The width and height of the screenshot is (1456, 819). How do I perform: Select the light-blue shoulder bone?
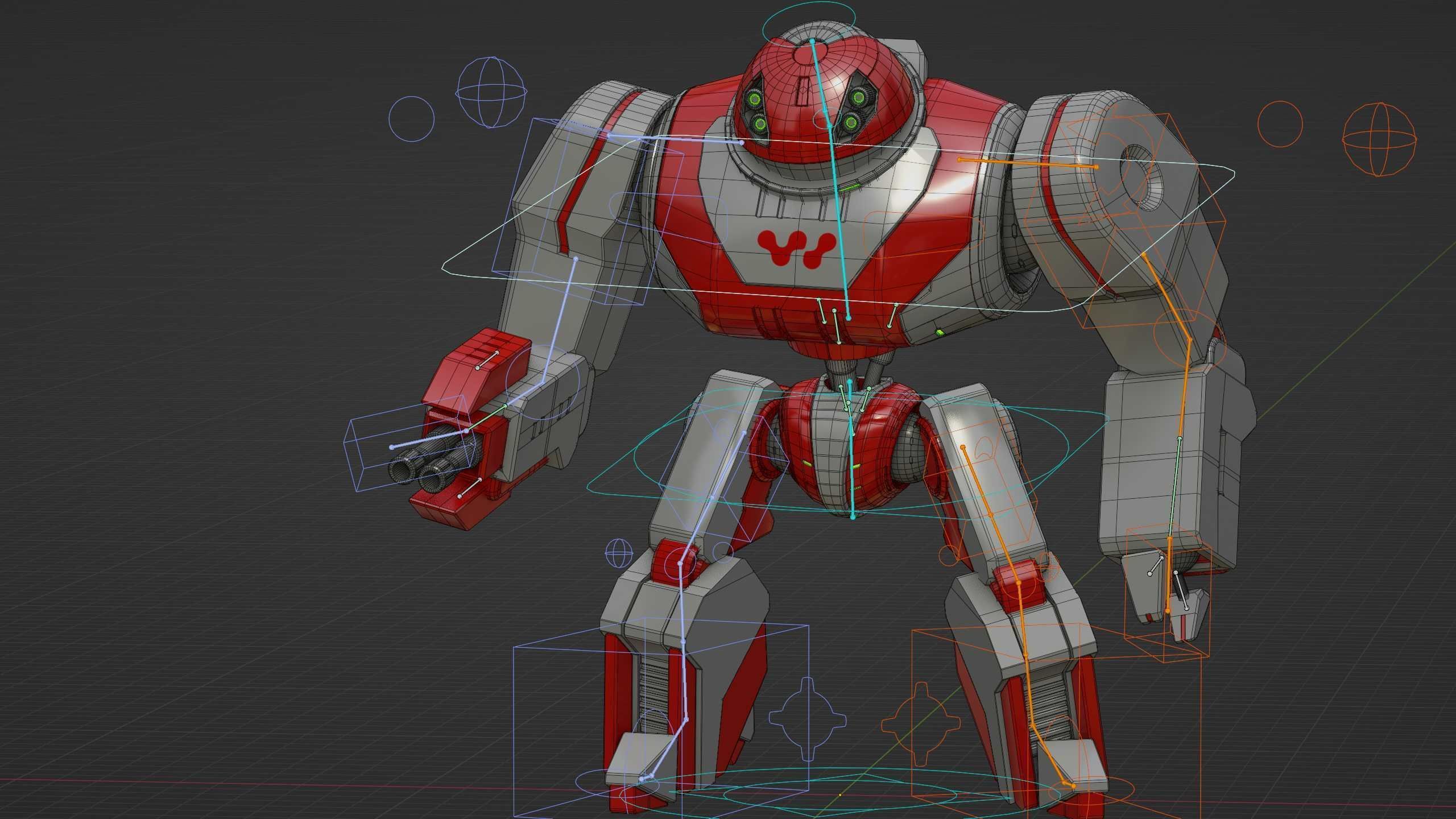pos(675,139)
